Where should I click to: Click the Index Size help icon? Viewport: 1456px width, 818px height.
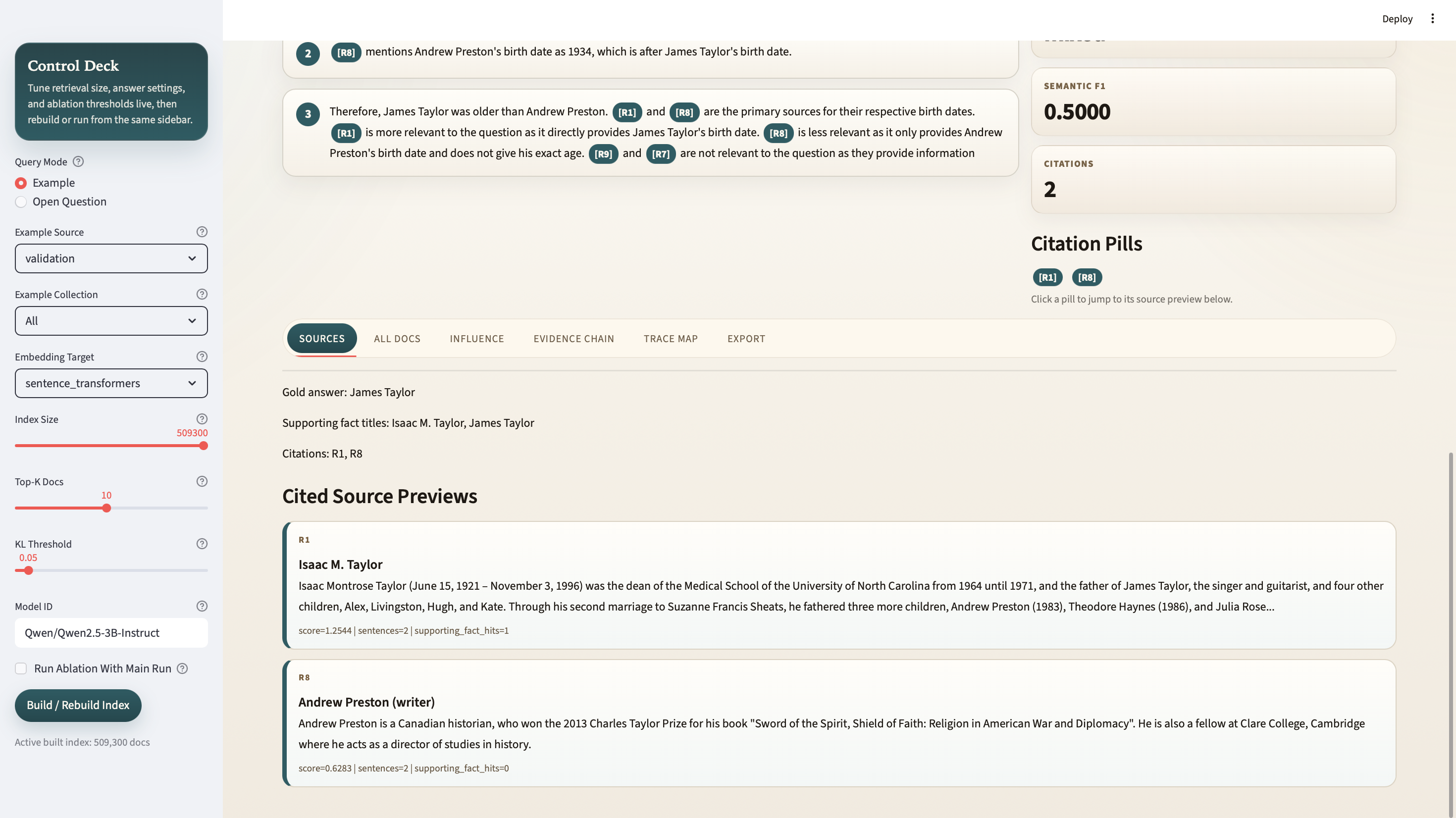(202, 419)
